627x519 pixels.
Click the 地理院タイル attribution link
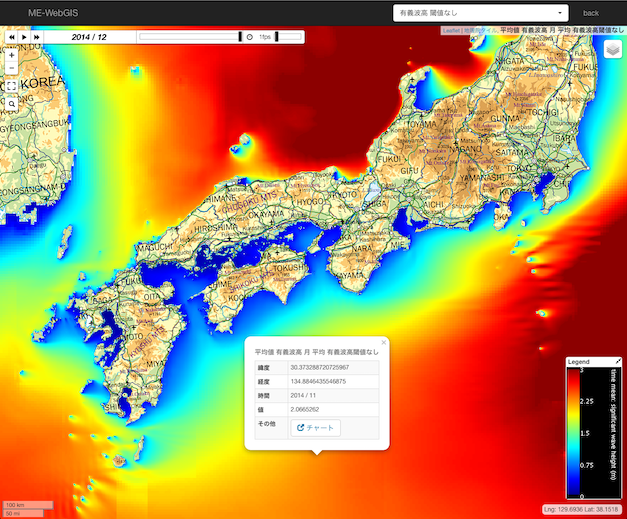click(480, 30)
